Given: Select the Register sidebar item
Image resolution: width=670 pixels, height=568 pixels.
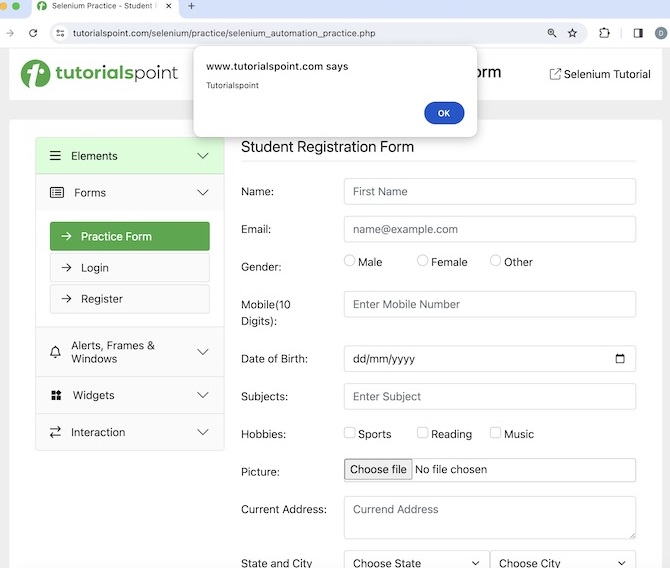Looking at the screenshot, I should point(130,299).
